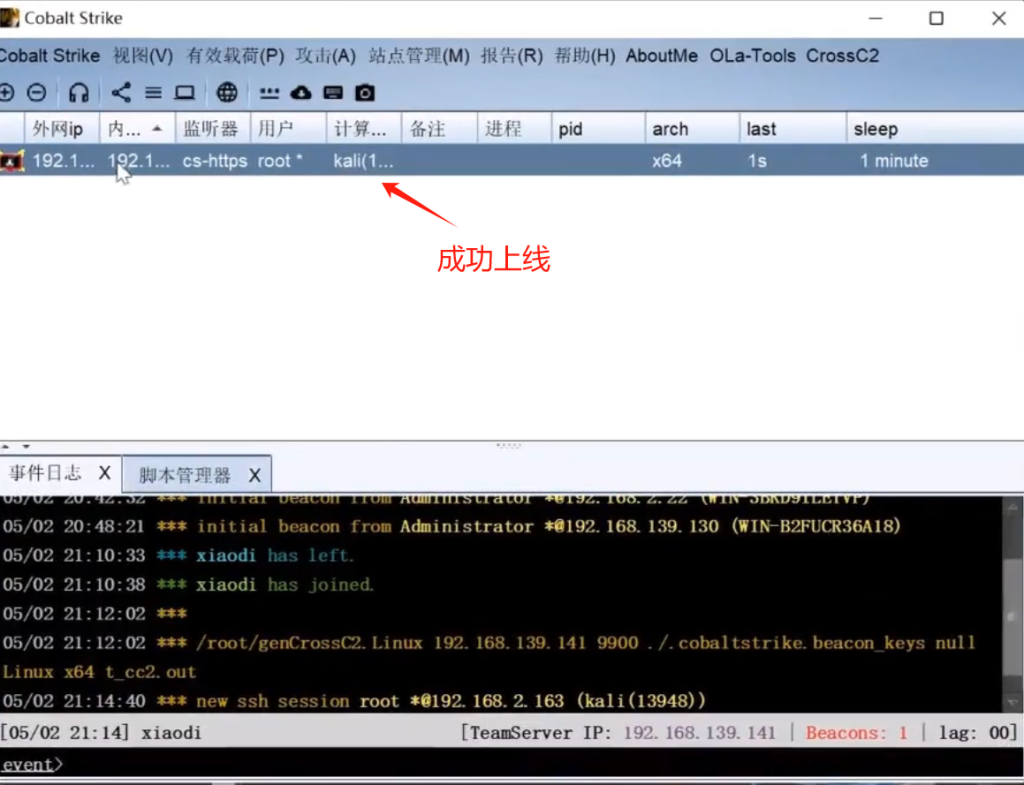Viewport: 1024px width, 785px height.
Task: Show target table with the laptop icon
Action: [x=185, y=93]
